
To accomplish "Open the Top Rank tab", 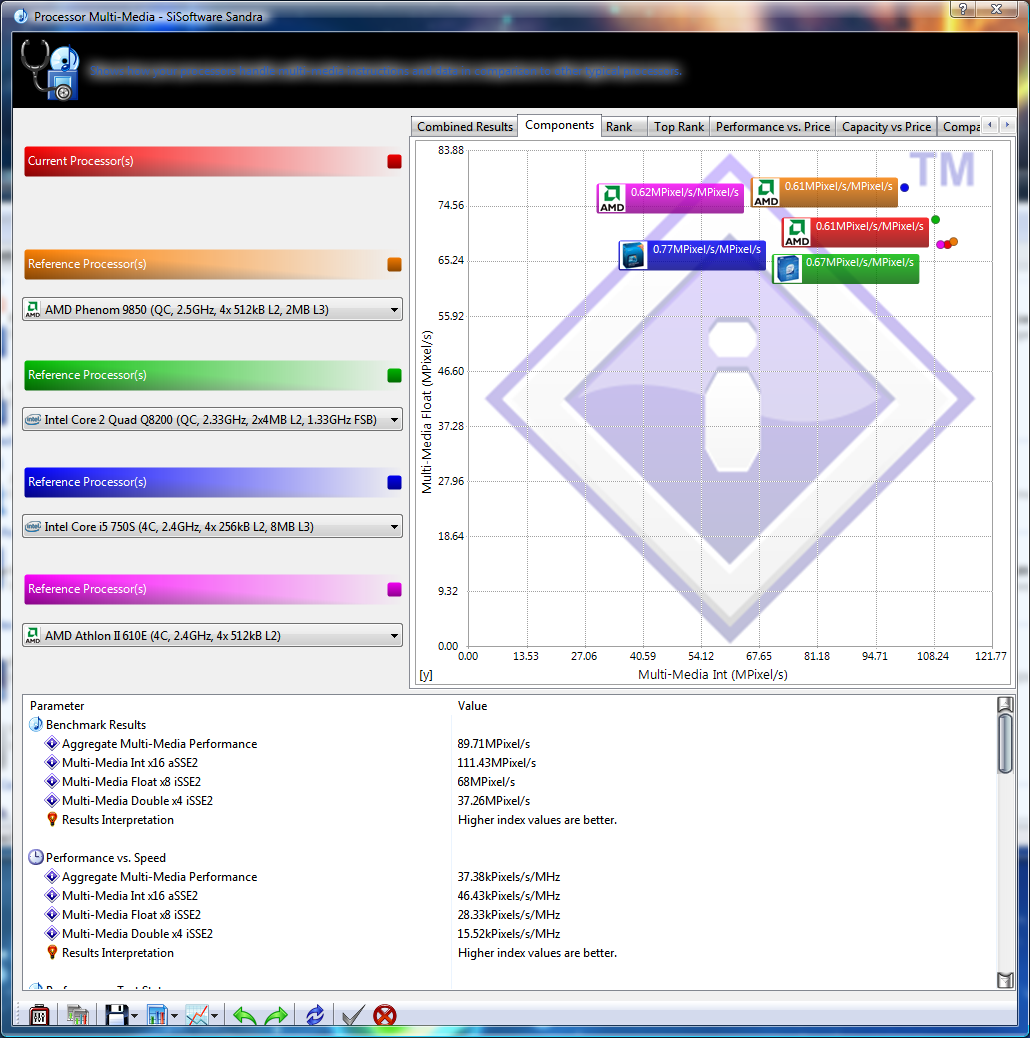I will (679, 126).
